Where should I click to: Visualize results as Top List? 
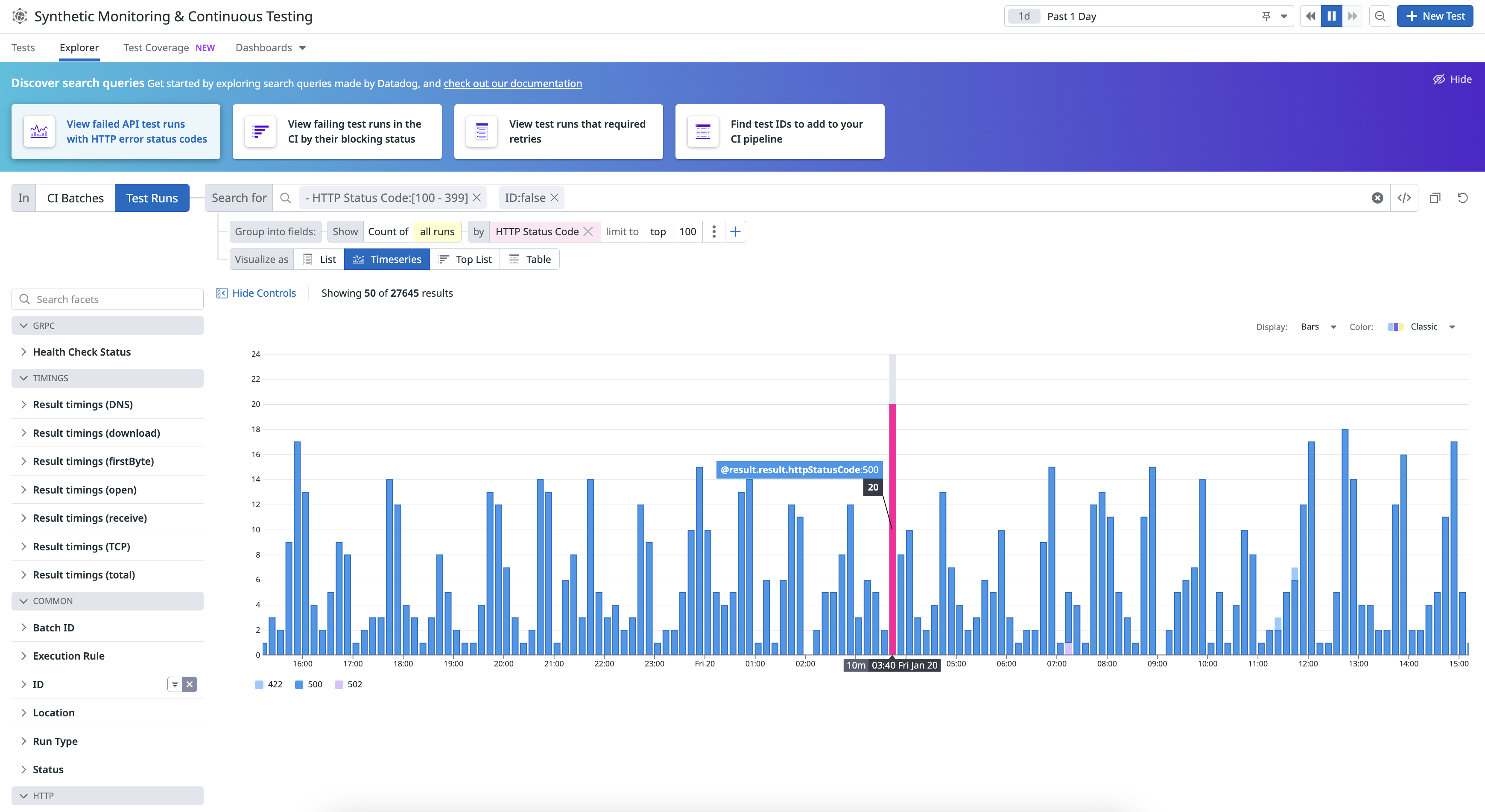pyautogui.click(x=465, y=259)
